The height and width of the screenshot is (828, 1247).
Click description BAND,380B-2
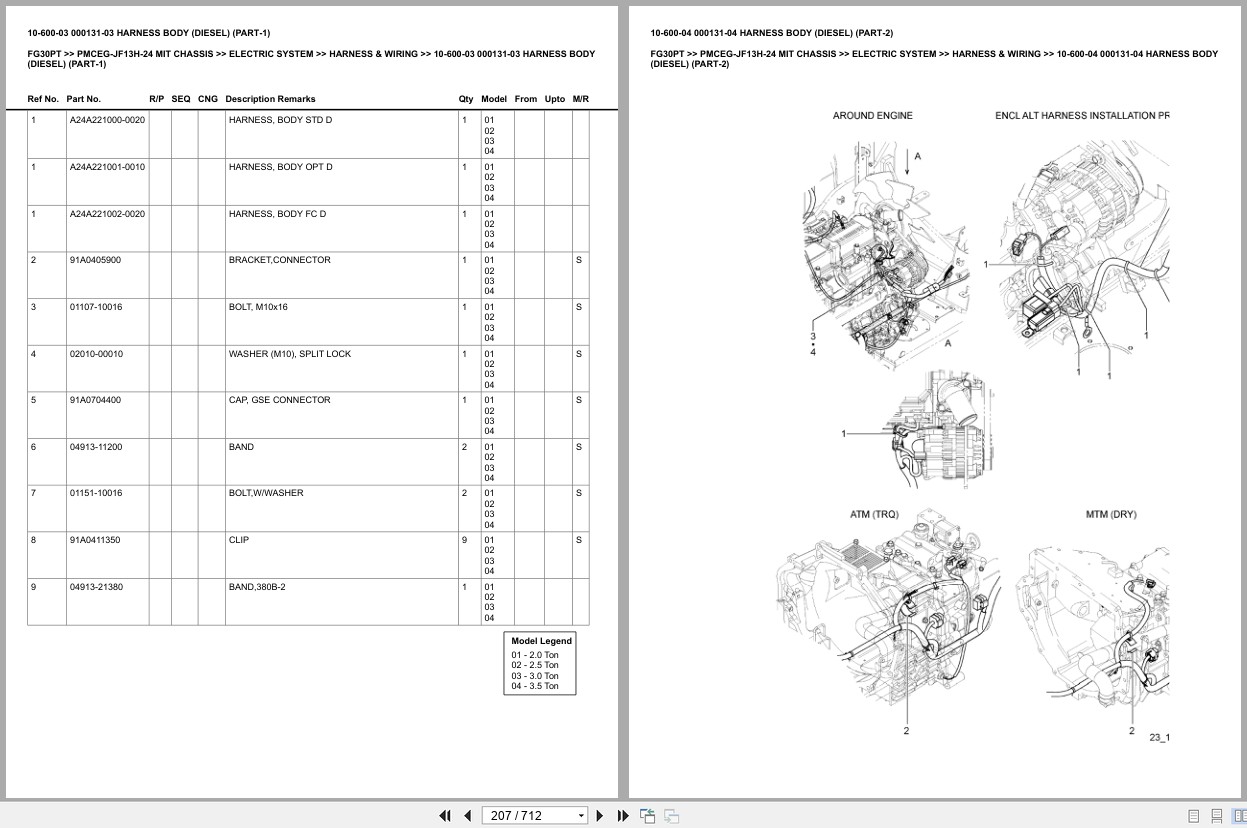257,587
